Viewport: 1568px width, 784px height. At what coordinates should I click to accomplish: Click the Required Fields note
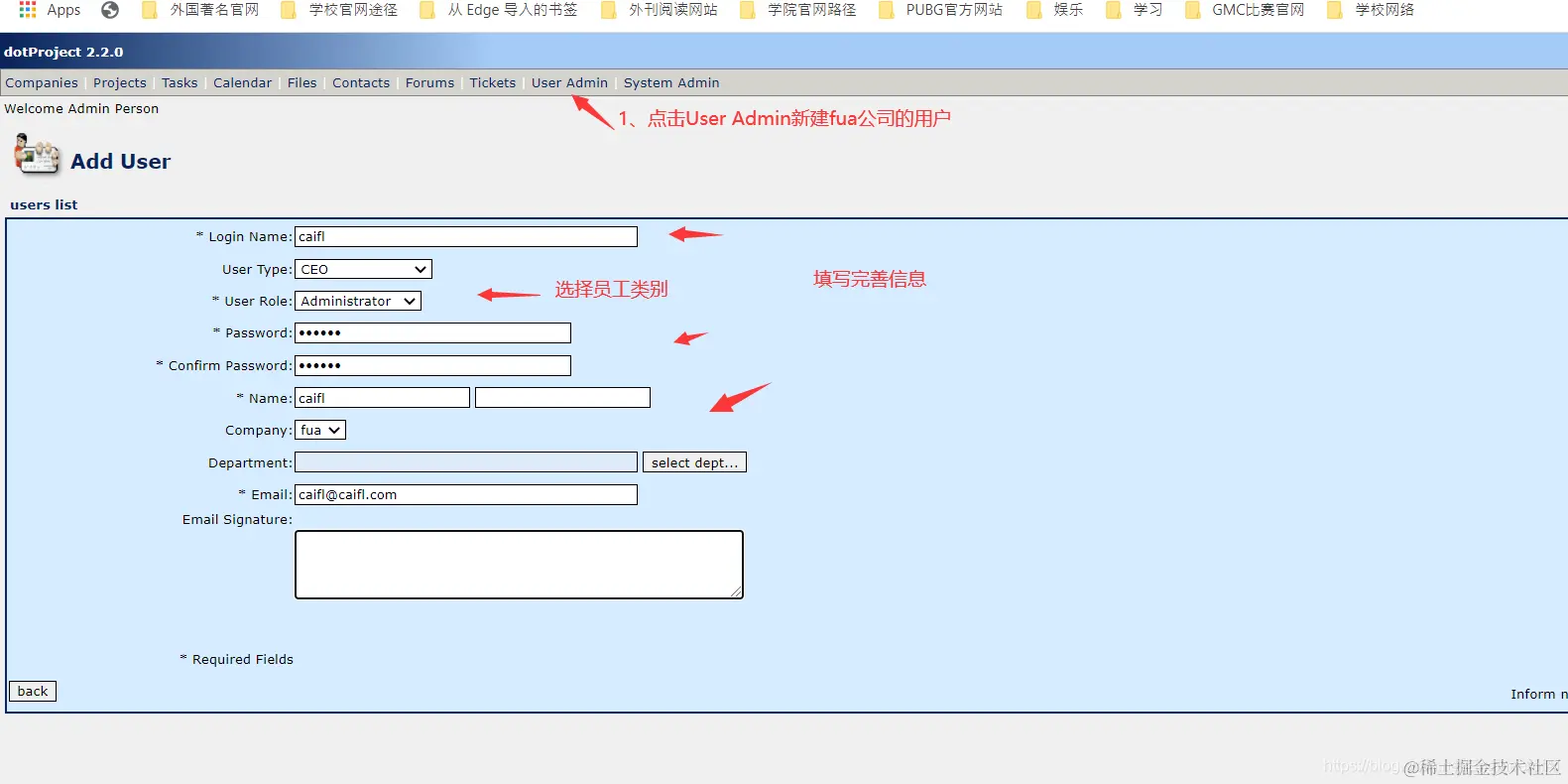[x=237, y=659]
